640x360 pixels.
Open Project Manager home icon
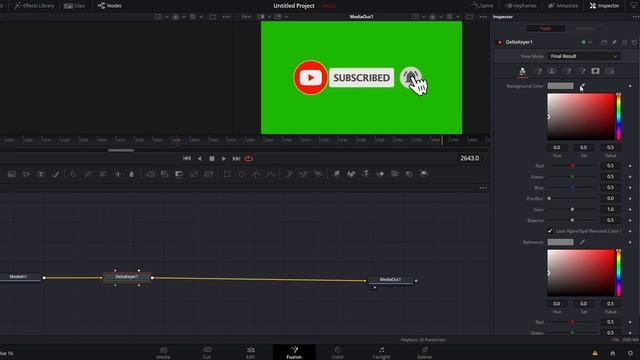[x=613, y=353]
